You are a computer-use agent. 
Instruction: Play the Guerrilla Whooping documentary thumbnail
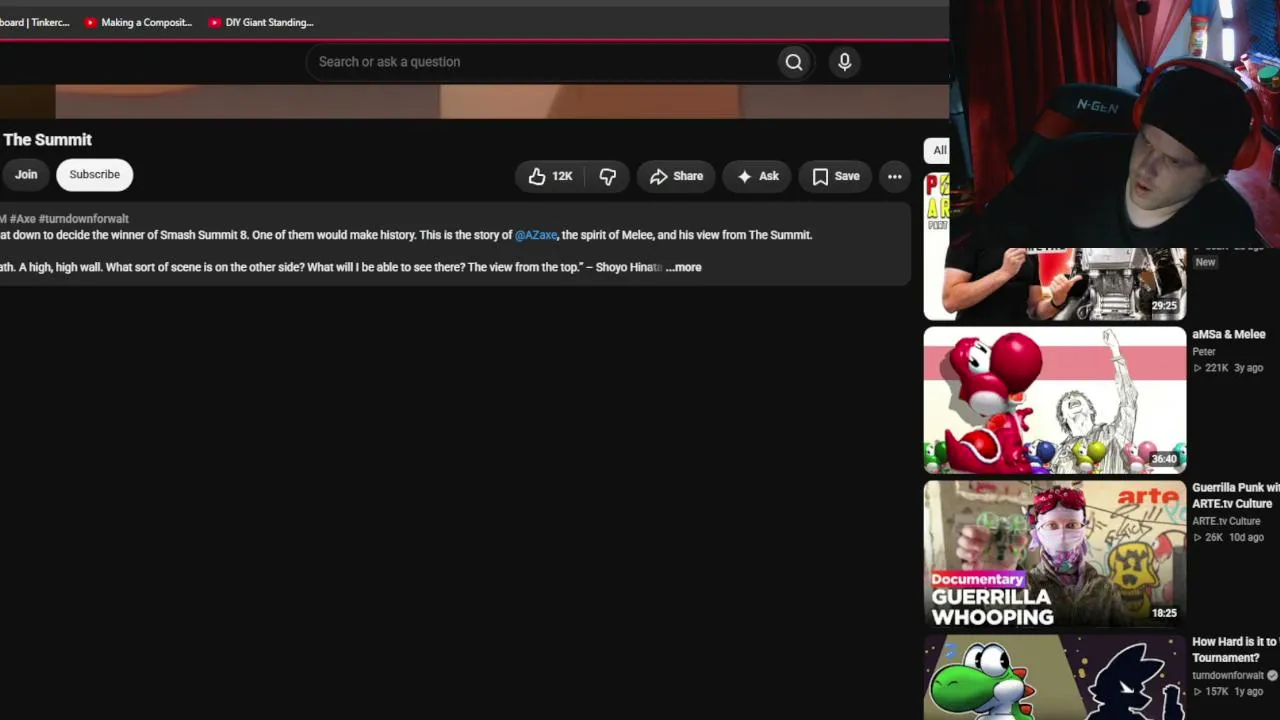click(x=1055, y=554)
